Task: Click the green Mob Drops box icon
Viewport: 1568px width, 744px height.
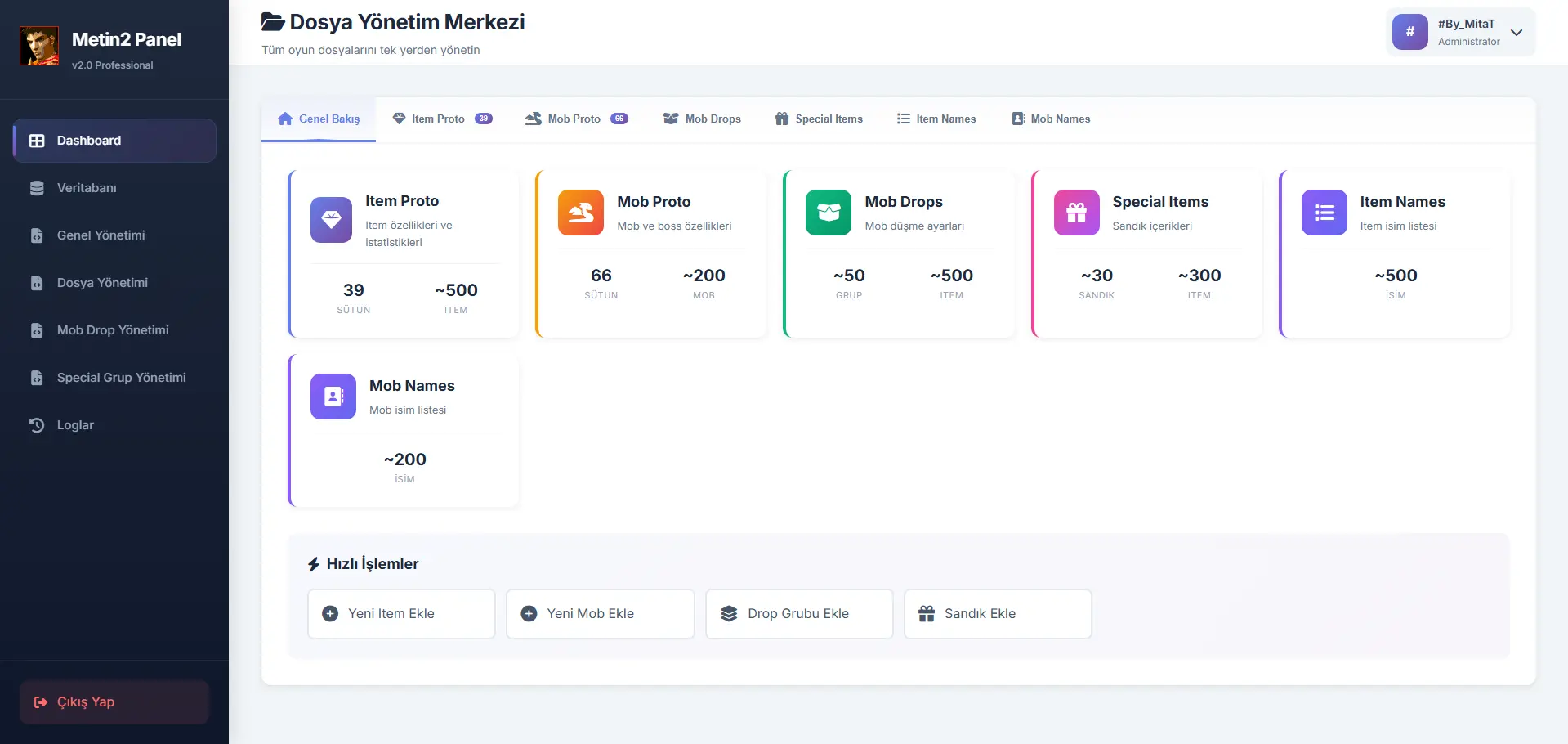Action: pos(828,213)
